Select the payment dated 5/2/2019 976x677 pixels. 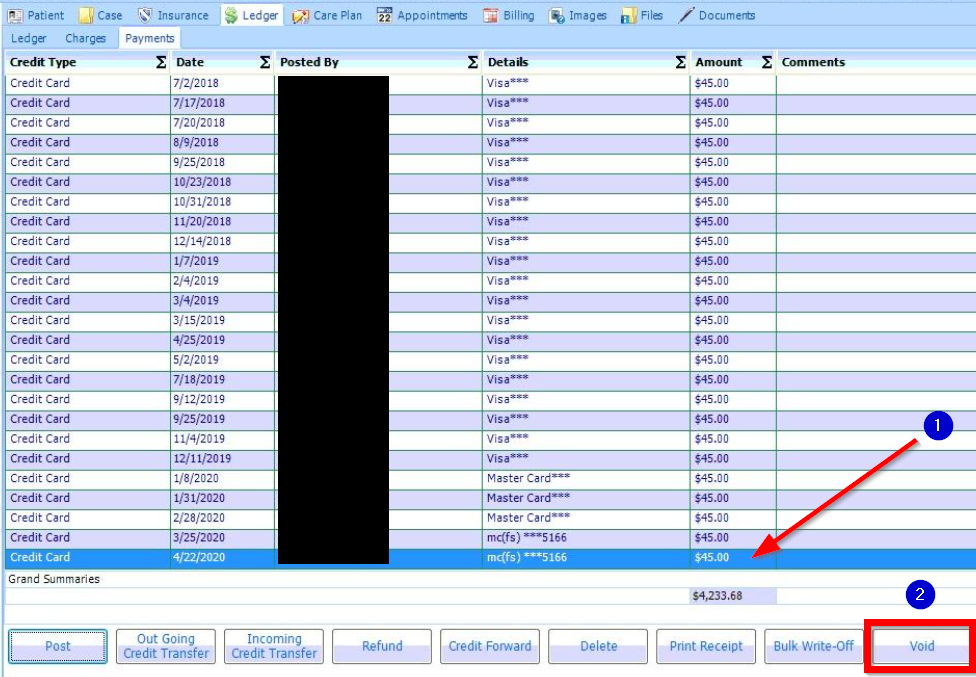[x=490, y=360]
